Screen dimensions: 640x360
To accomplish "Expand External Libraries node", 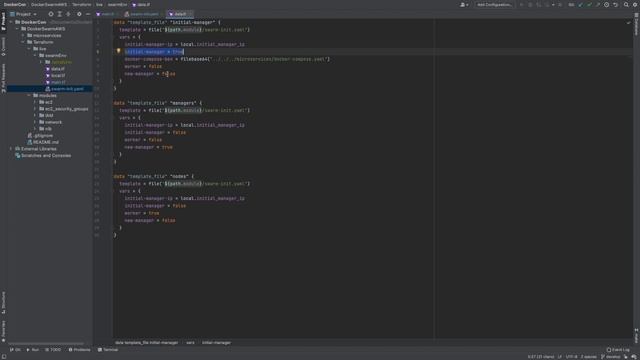I will pos(11,149).
